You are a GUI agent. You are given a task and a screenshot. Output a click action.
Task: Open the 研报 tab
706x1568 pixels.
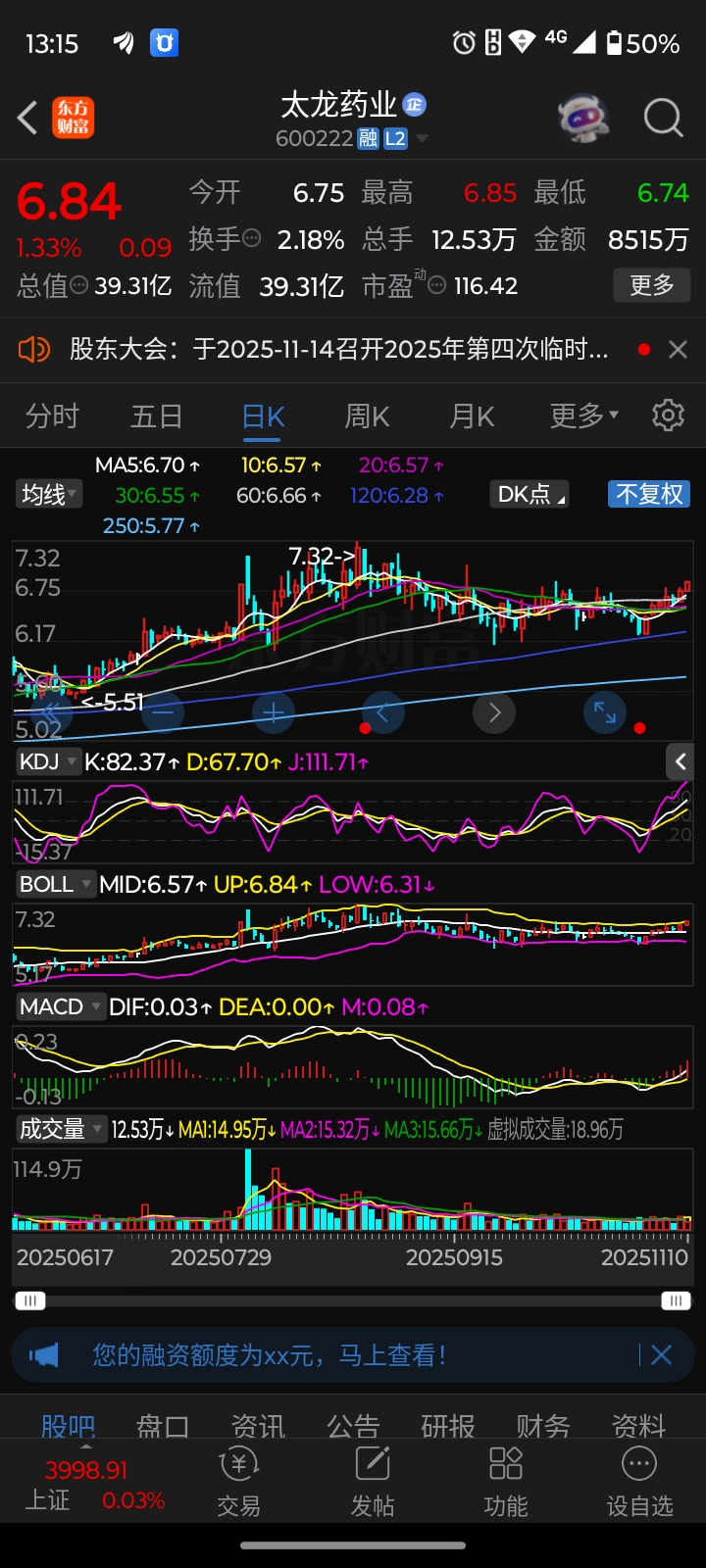point(448,1424)
